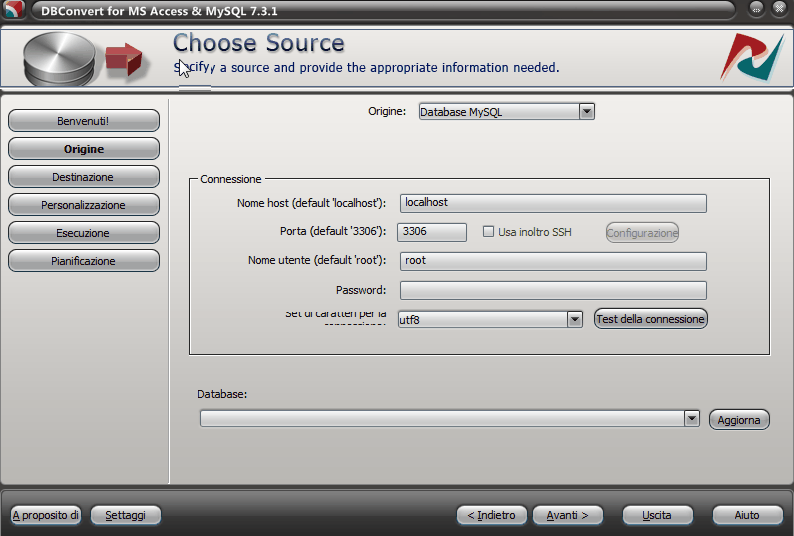The width and height of the screenshot is (794, 536).
Task: Click the Porta 3306 input field
Action: (432, 232)
